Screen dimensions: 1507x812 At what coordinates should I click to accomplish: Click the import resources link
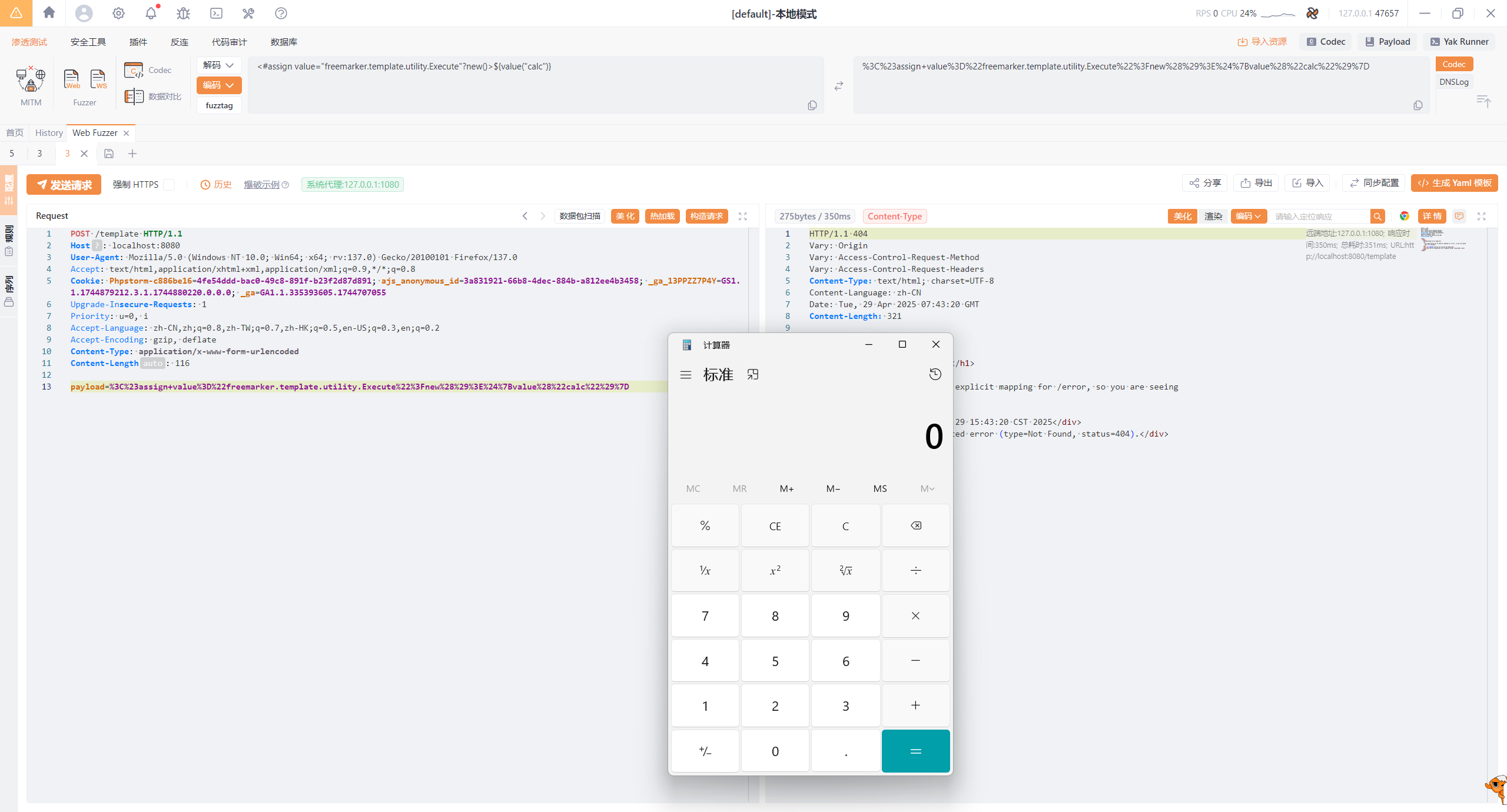[1262, 42]
